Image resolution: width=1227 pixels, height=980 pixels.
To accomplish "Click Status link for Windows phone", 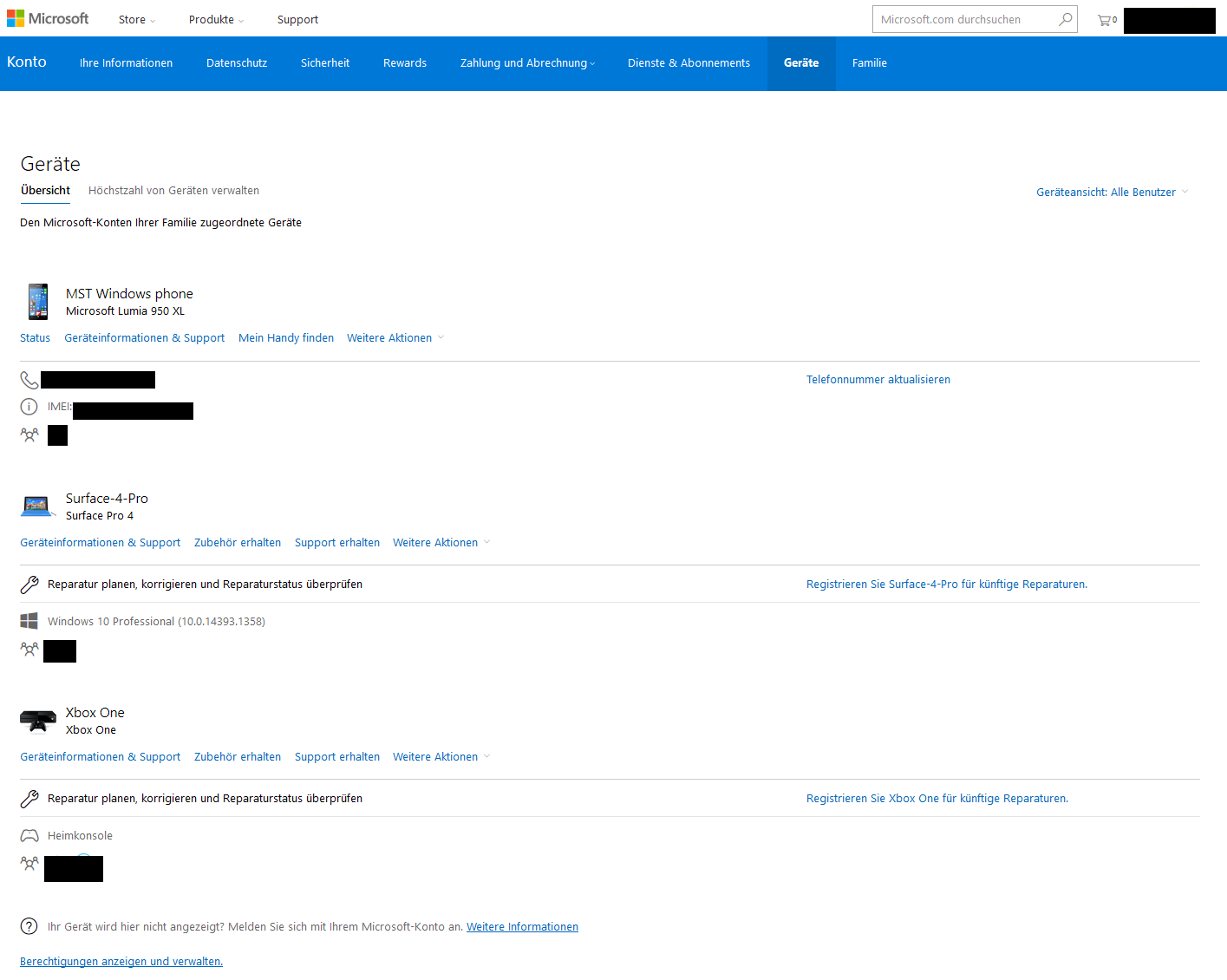I will (x=36, y=338).
